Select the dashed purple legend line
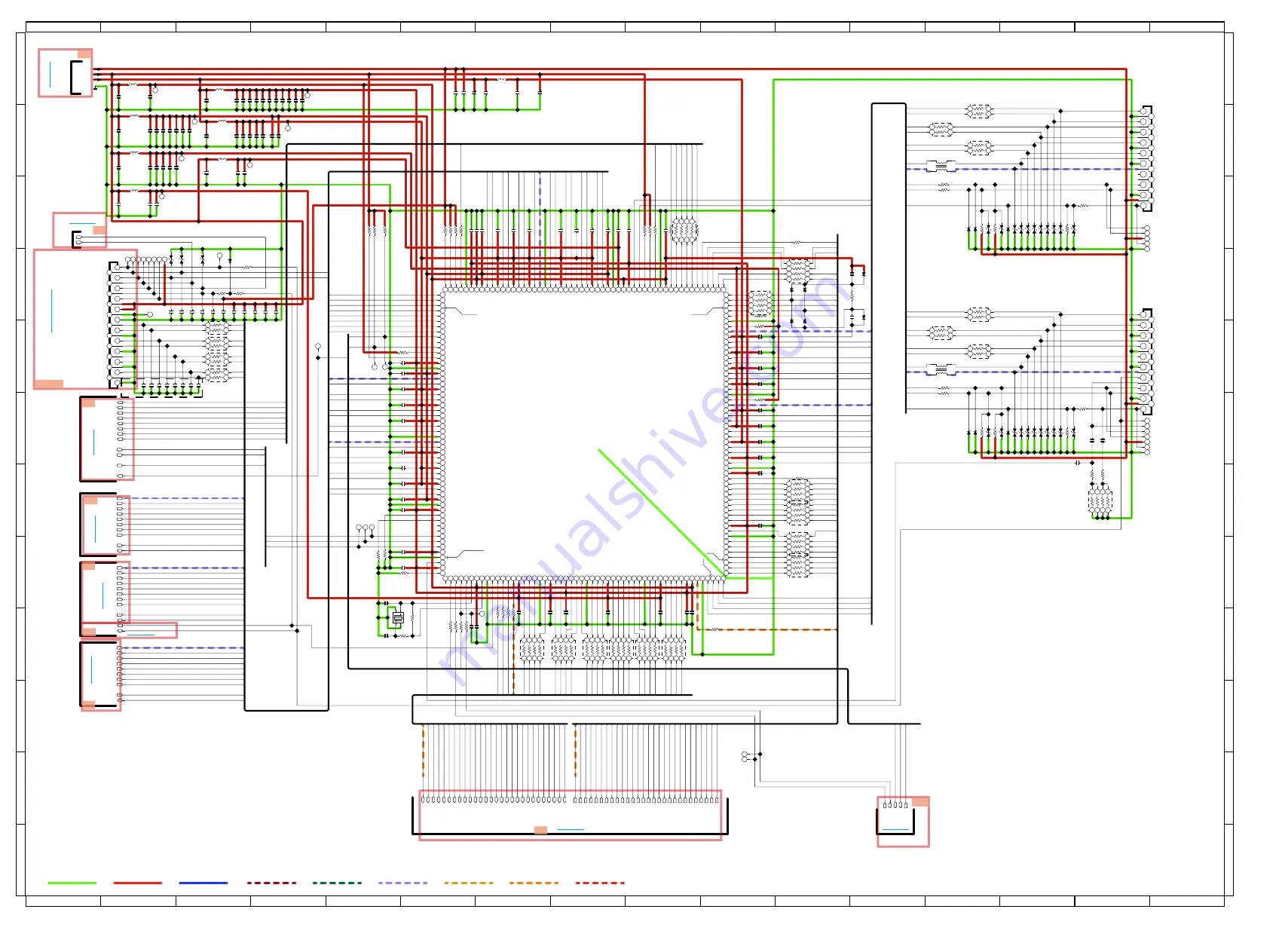This screenshot has width=1282, height=952. 402,883
